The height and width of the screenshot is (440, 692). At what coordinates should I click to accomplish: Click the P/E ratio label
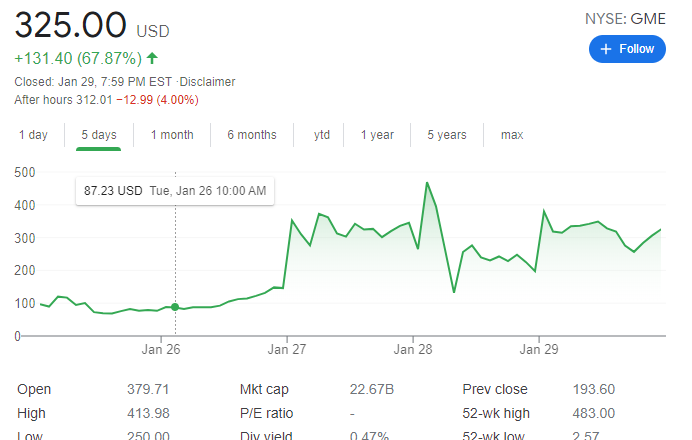tap(266, 413)
